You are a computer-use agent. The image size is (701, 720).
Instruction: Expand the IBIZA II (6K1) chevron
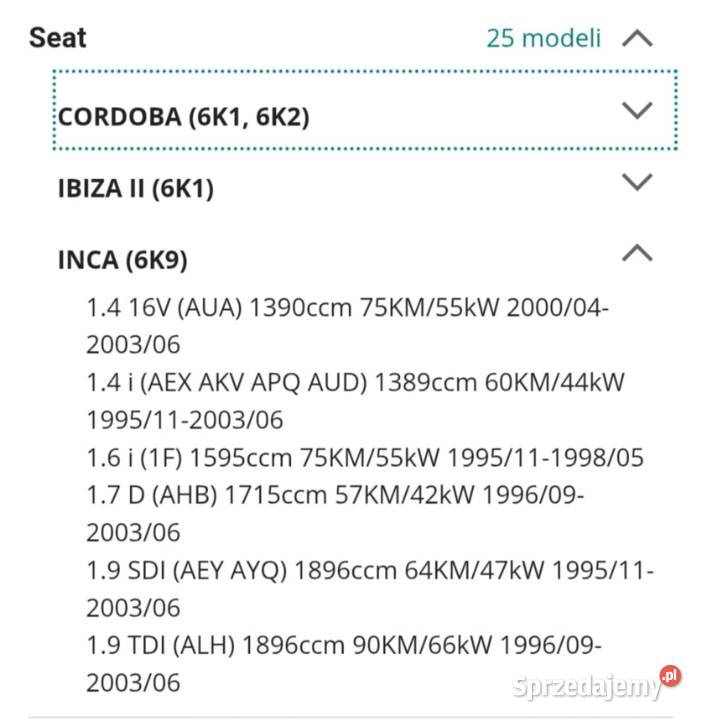[637, 183]
